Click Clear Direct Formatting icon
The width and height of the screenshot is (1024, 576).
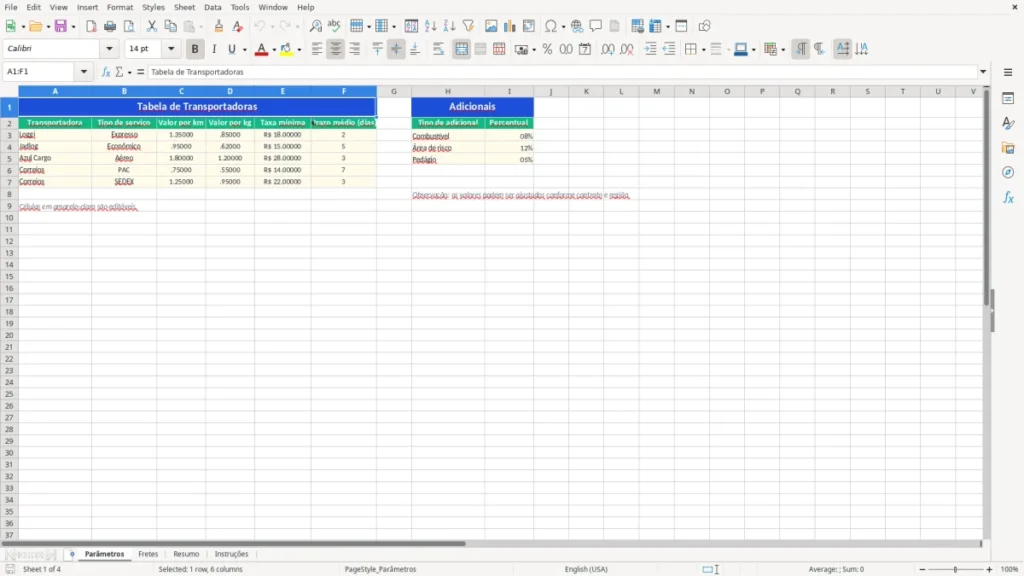[238, 26]
